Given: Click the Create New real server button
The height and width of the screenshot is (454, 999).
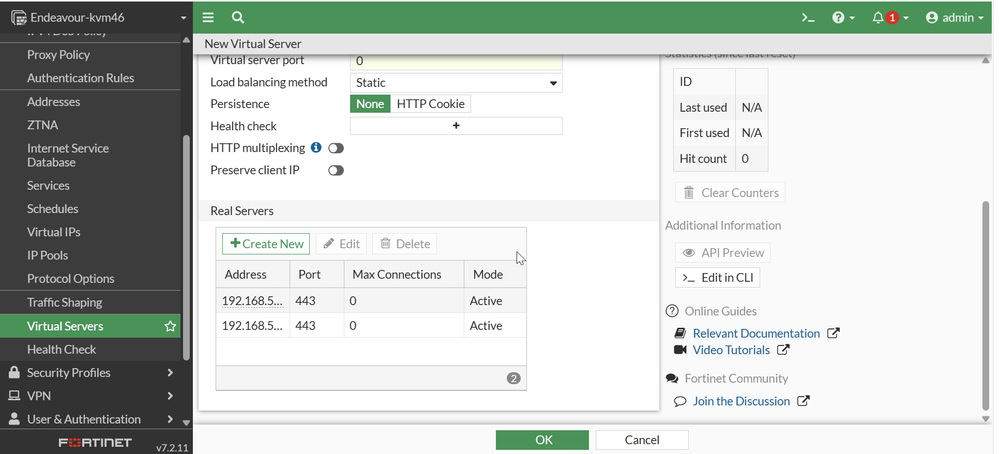Looking at the screenshot, I should point(266,244).
